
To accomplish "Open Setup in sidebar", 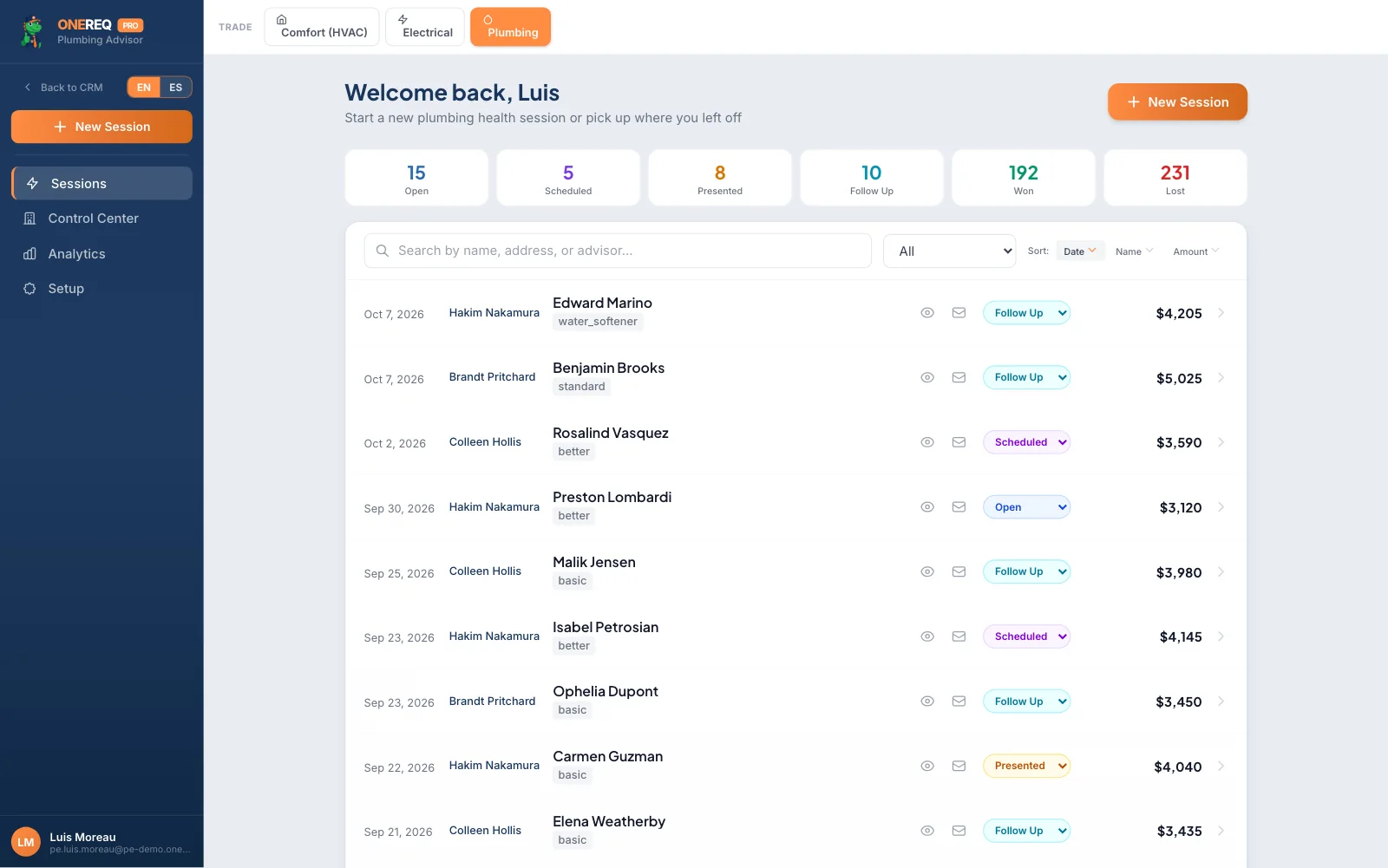I will pos(101,289).
